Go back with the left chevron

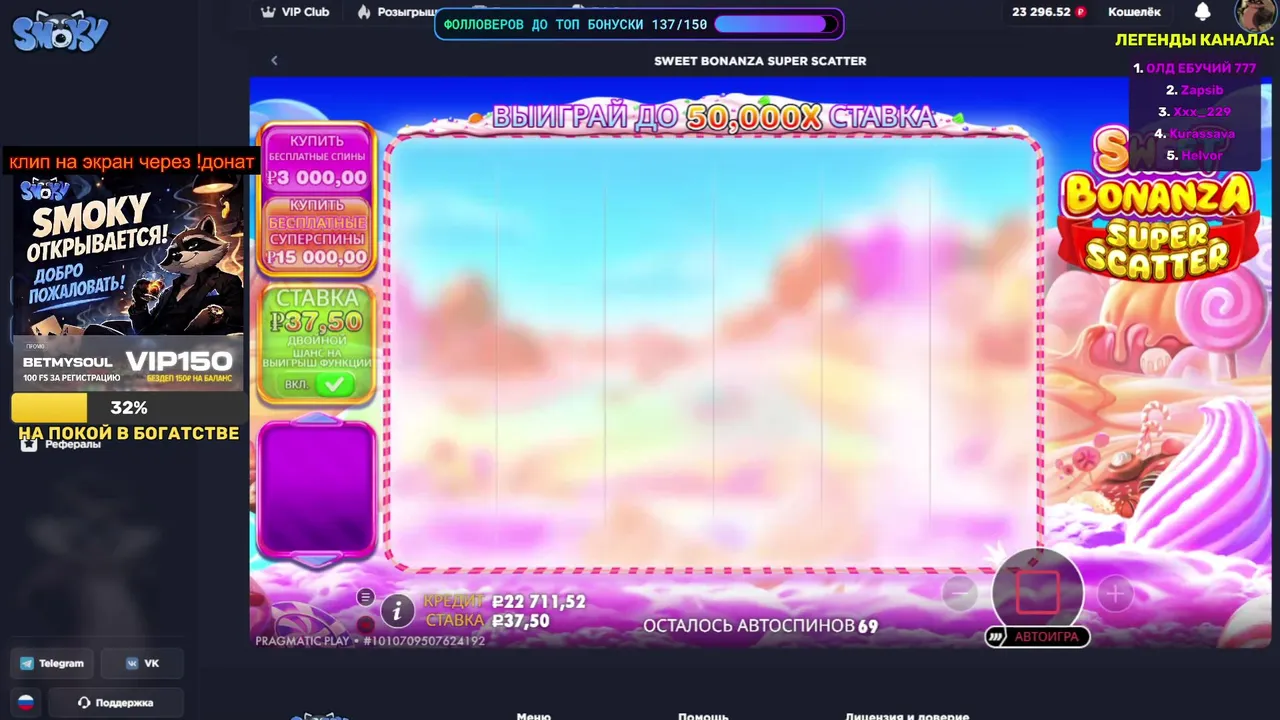[274, 60]
